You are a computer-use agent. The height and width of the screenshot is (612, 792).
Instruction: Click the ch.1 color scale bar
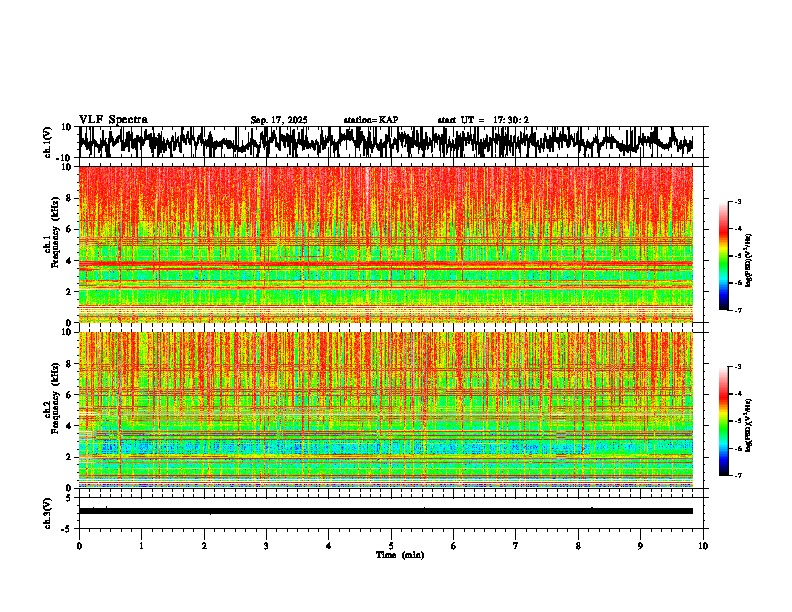click(723, 256)
